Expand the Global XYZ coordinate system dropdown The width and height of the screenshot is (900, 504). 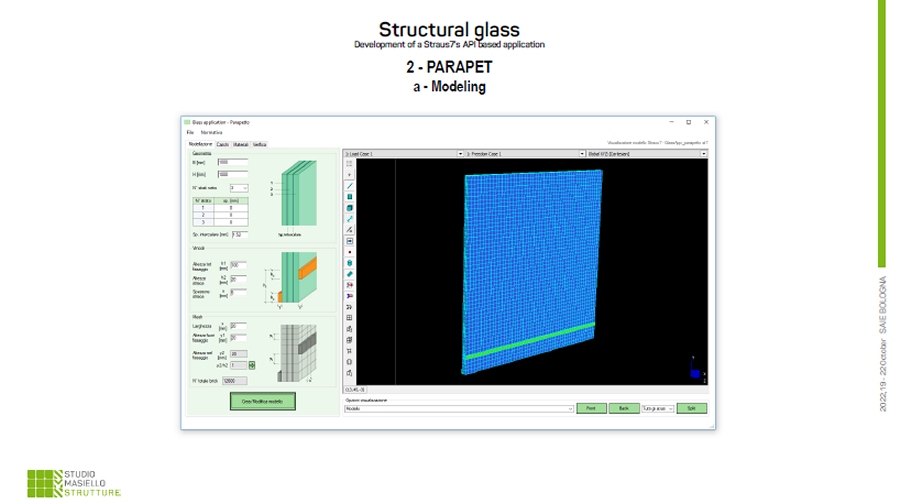[704, 155]
